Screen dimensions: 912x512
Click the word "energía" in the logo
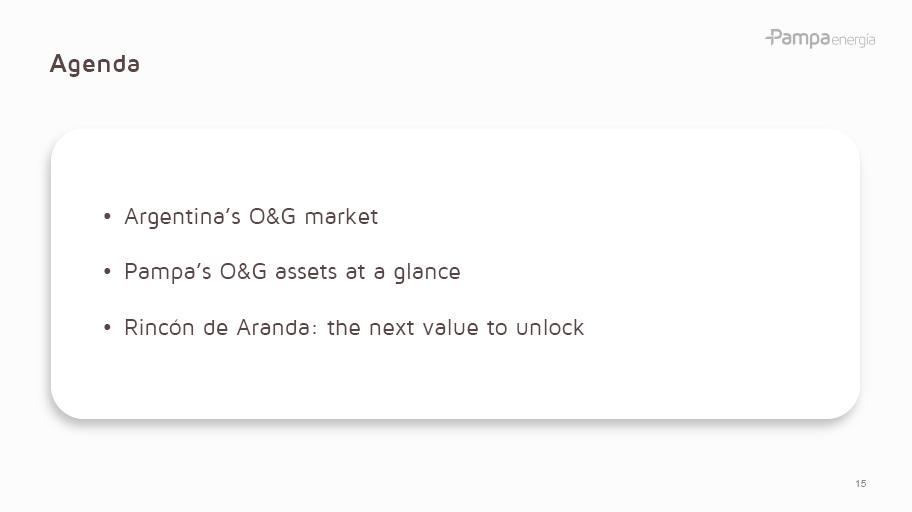pos(853,40)
